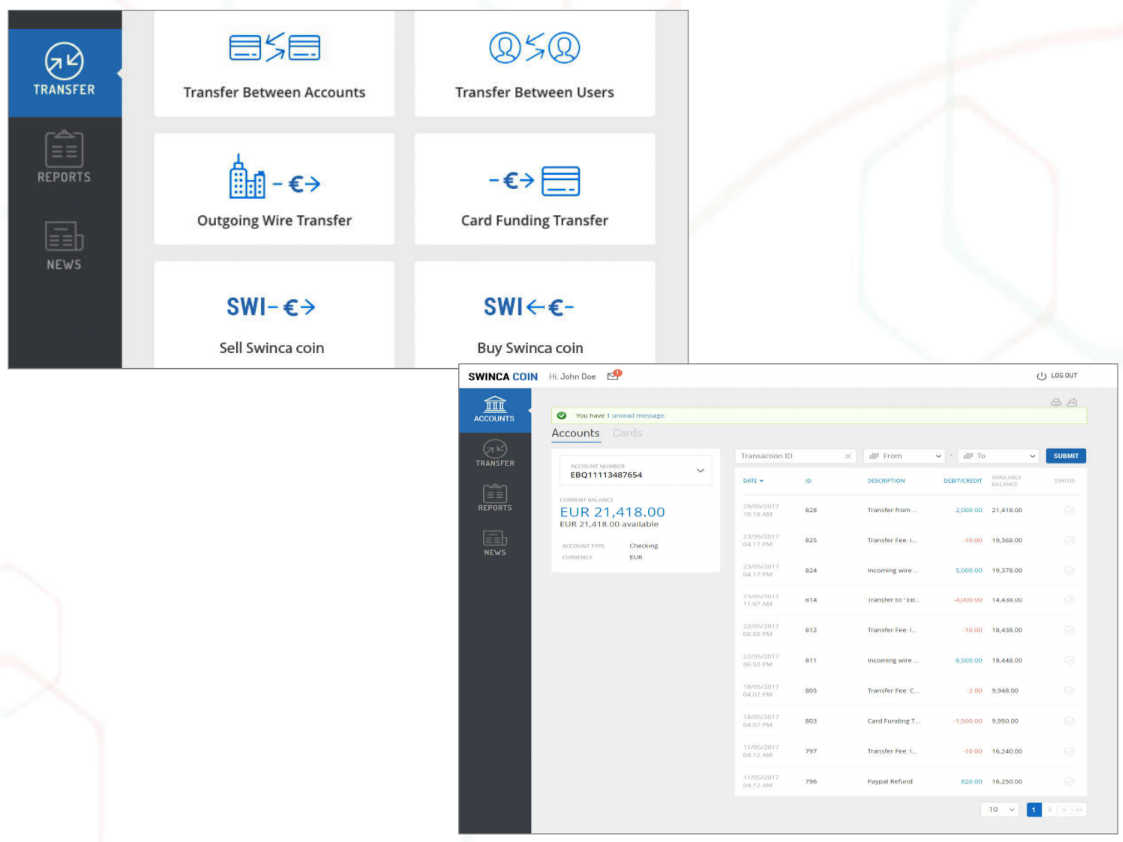Click the status icon for transaction 797
1123x842 pixels.
click(x=1069, y=751)
